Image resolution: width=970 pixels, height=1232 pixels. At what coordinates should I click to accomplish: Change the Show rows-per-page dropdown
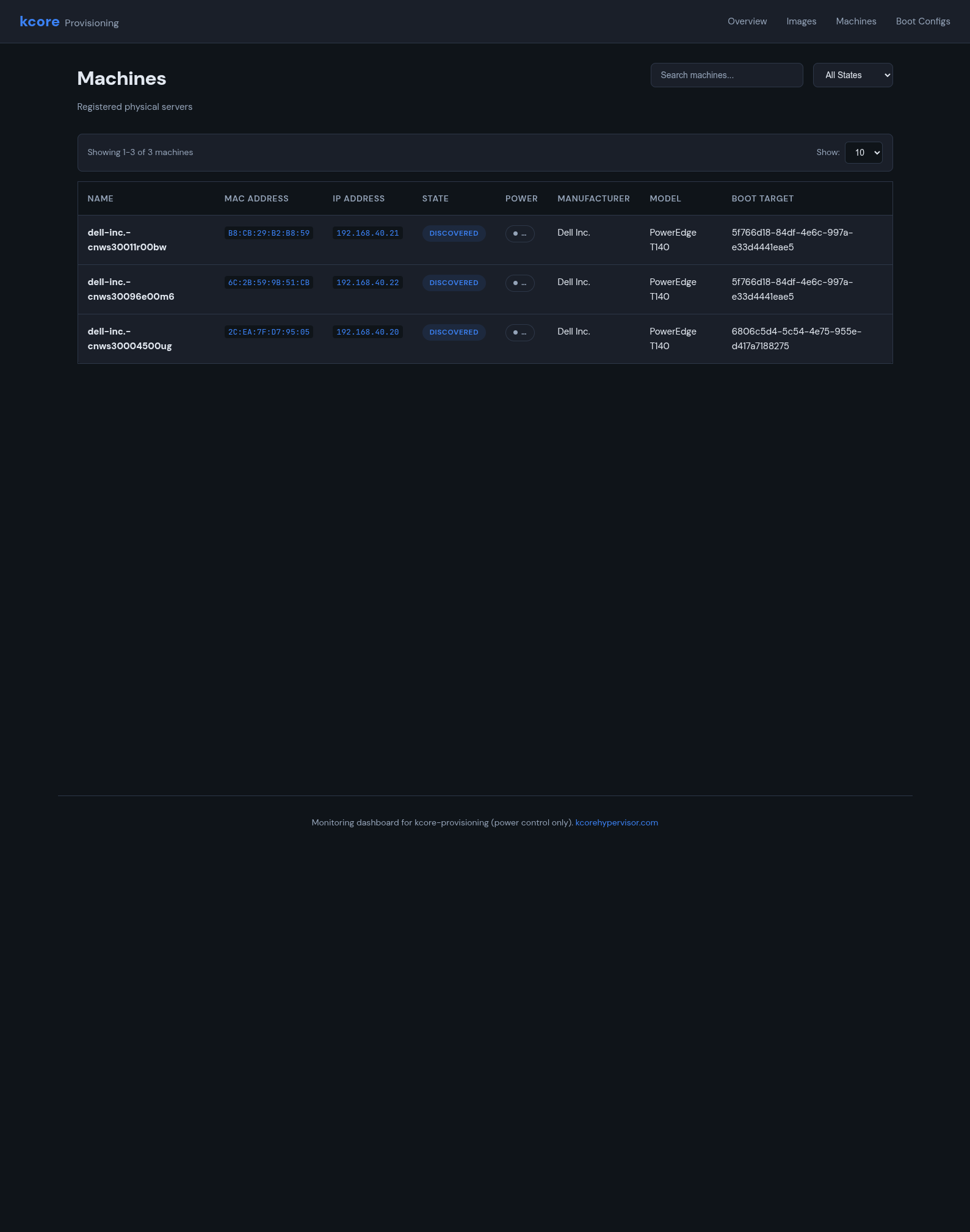[864, 153]
